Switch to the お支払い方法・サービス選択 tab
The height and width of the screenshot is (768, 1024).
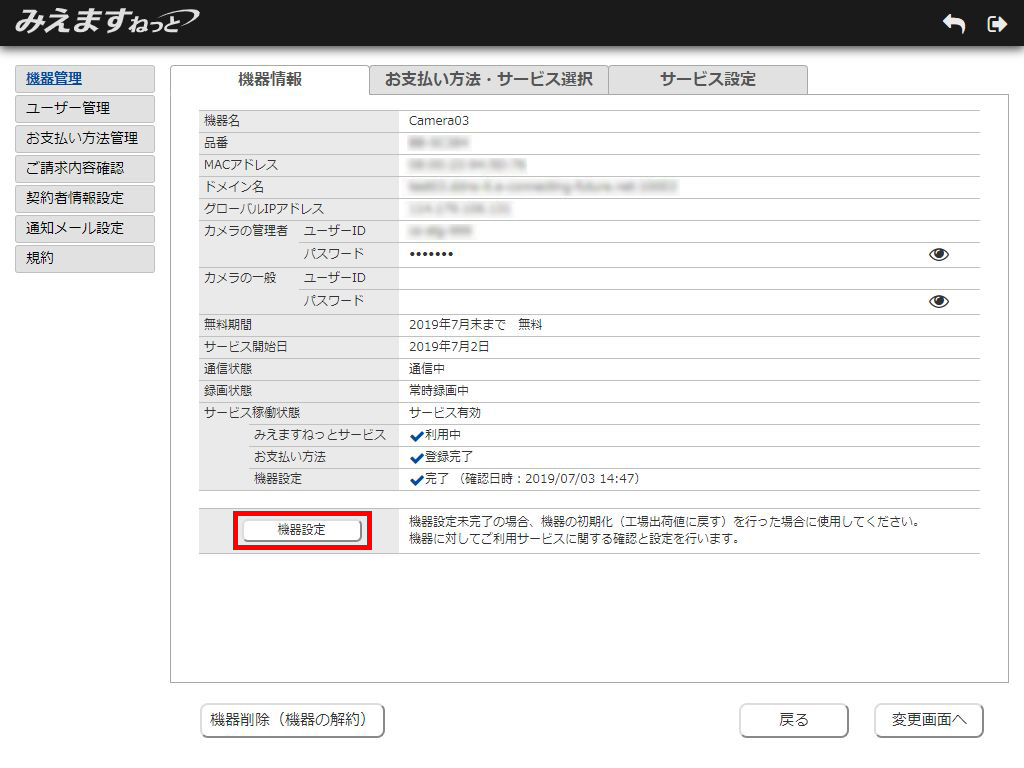click(488, 80)
